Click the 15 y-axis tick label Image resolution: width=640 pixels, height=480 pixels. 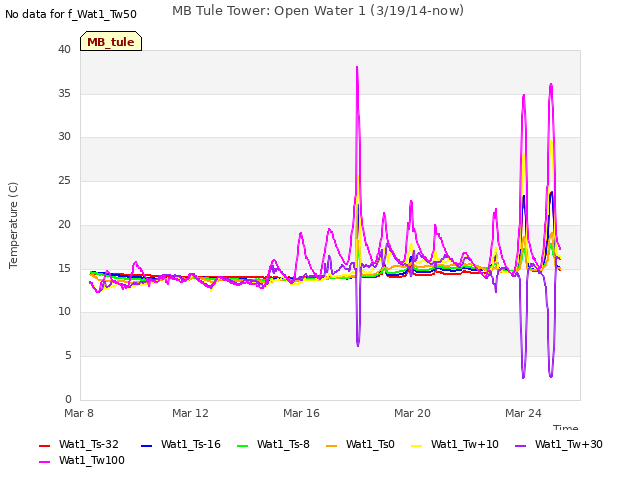64,268
